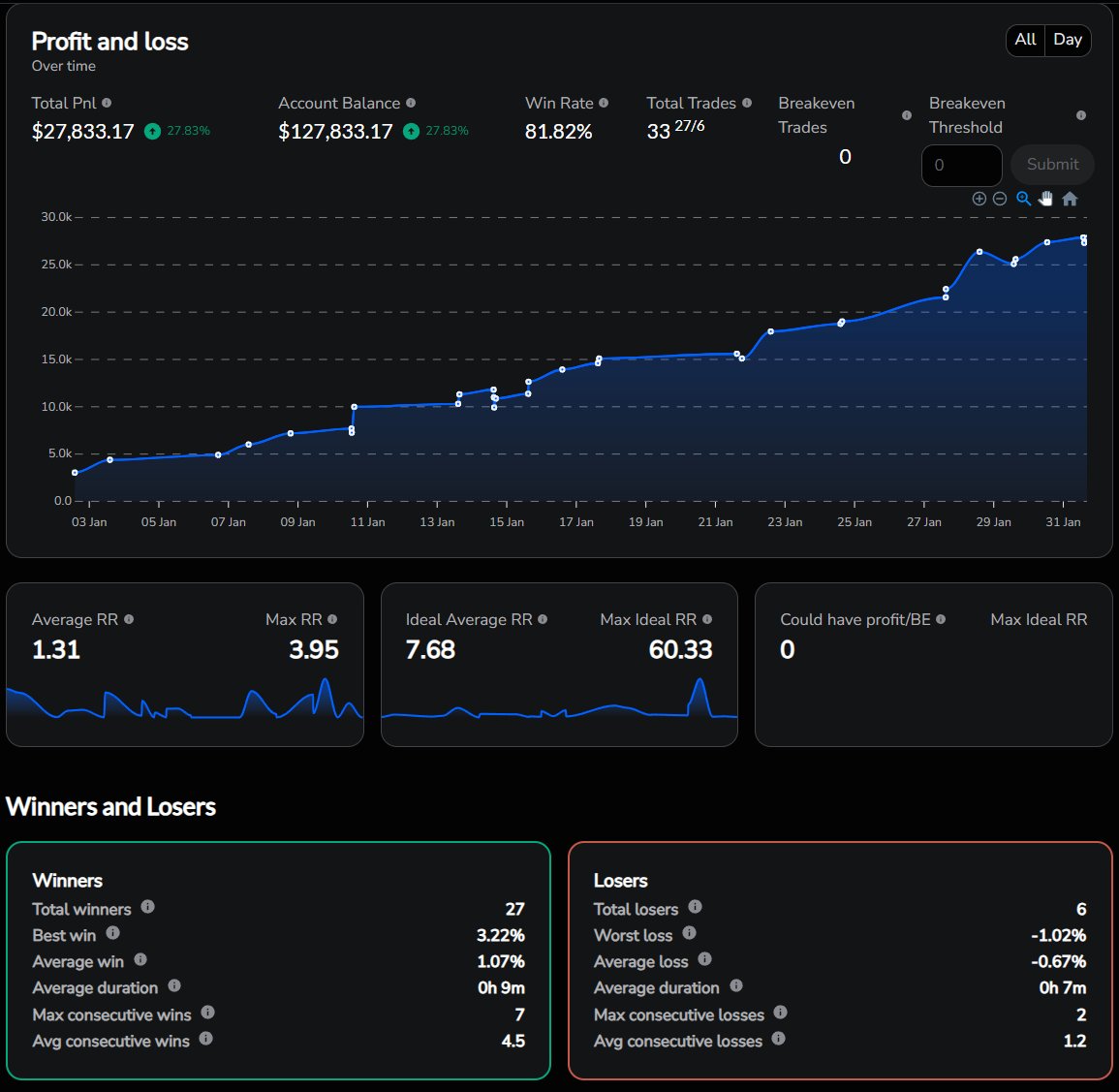Open info icon next to Total winners

click(147, 906)
